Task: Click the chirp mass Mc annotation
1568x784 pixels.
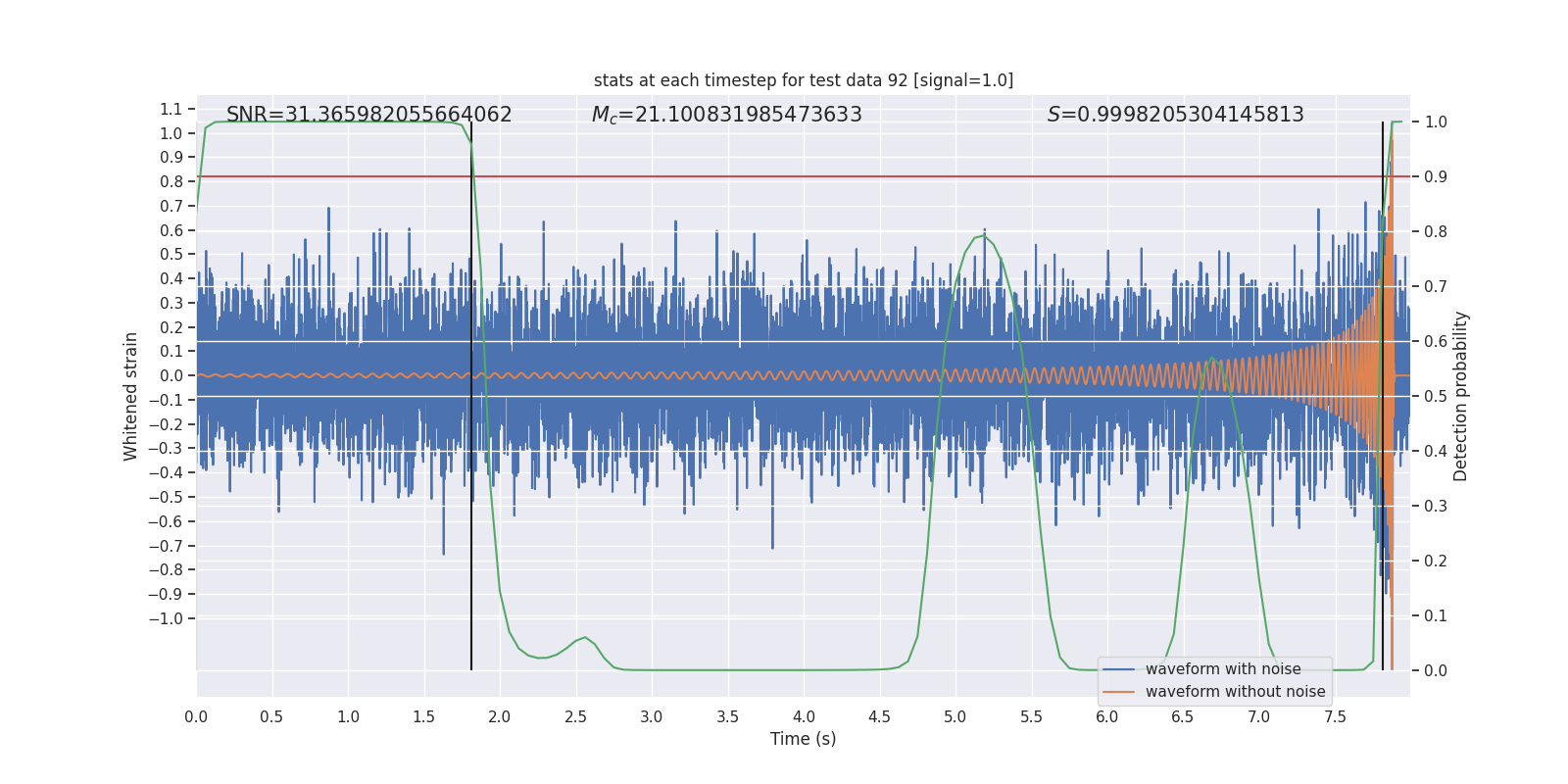Action: (x=726, y=115)
